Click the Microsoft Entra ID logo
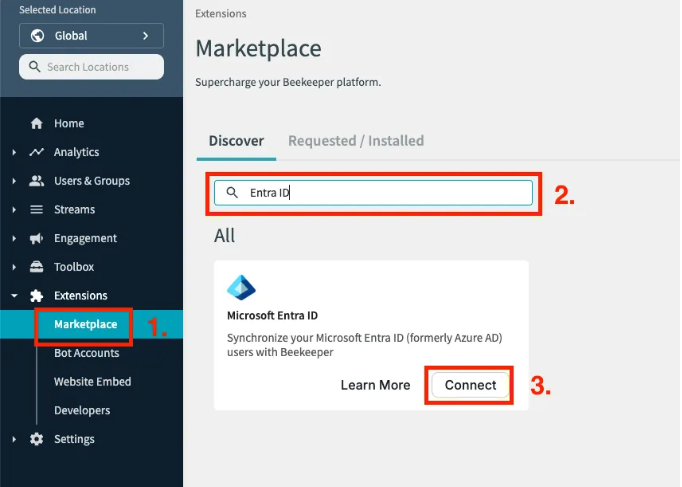Image resolution: width=682 pixels, height=487 pixels. pyautogui.click(x=241, y=287)
